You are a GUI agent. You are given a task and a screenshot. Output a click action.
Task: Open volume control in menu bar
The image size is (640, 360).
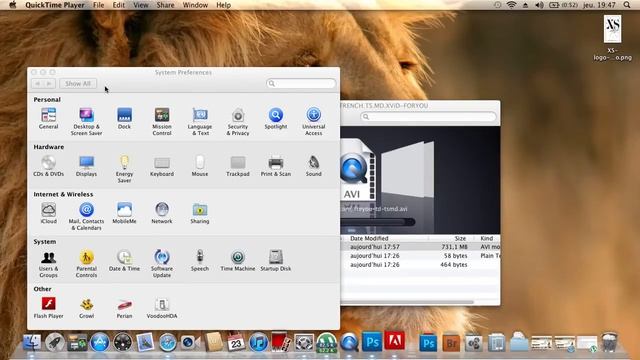pyautogui.click(x=539, y=5)
